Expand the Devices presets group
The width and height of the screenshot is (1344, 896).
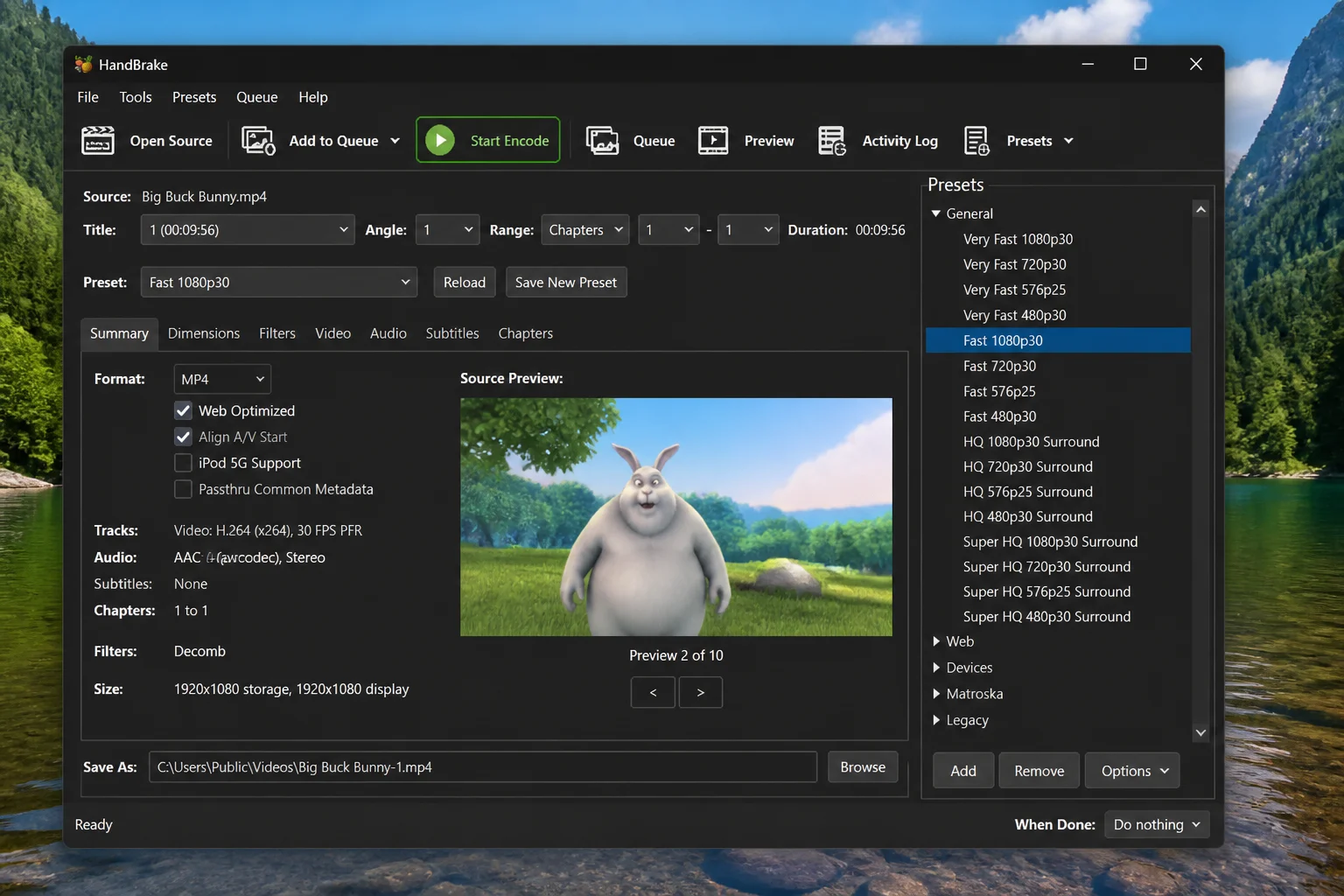coord(936,668)
